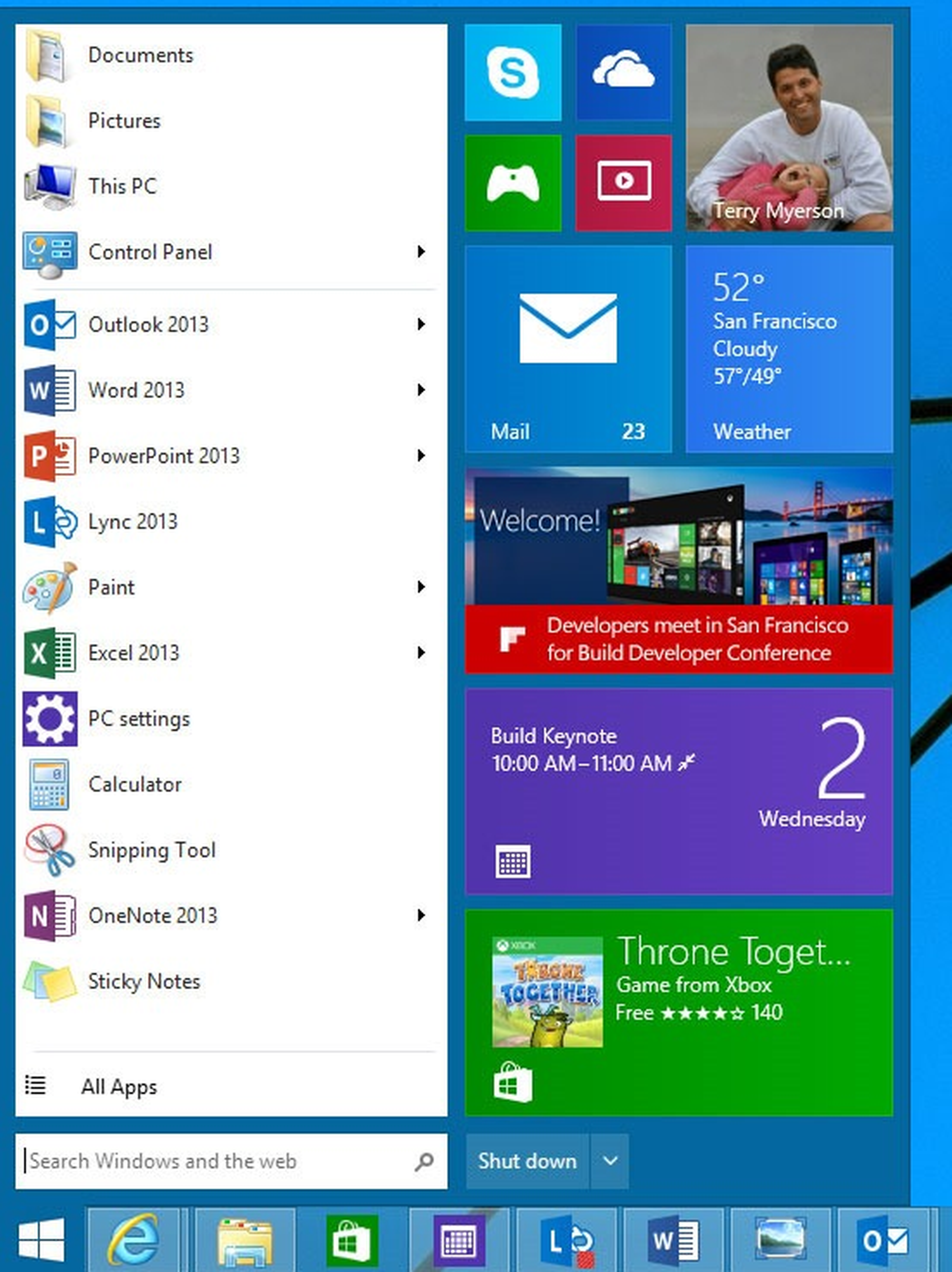Click the Shut down button

527,1160
